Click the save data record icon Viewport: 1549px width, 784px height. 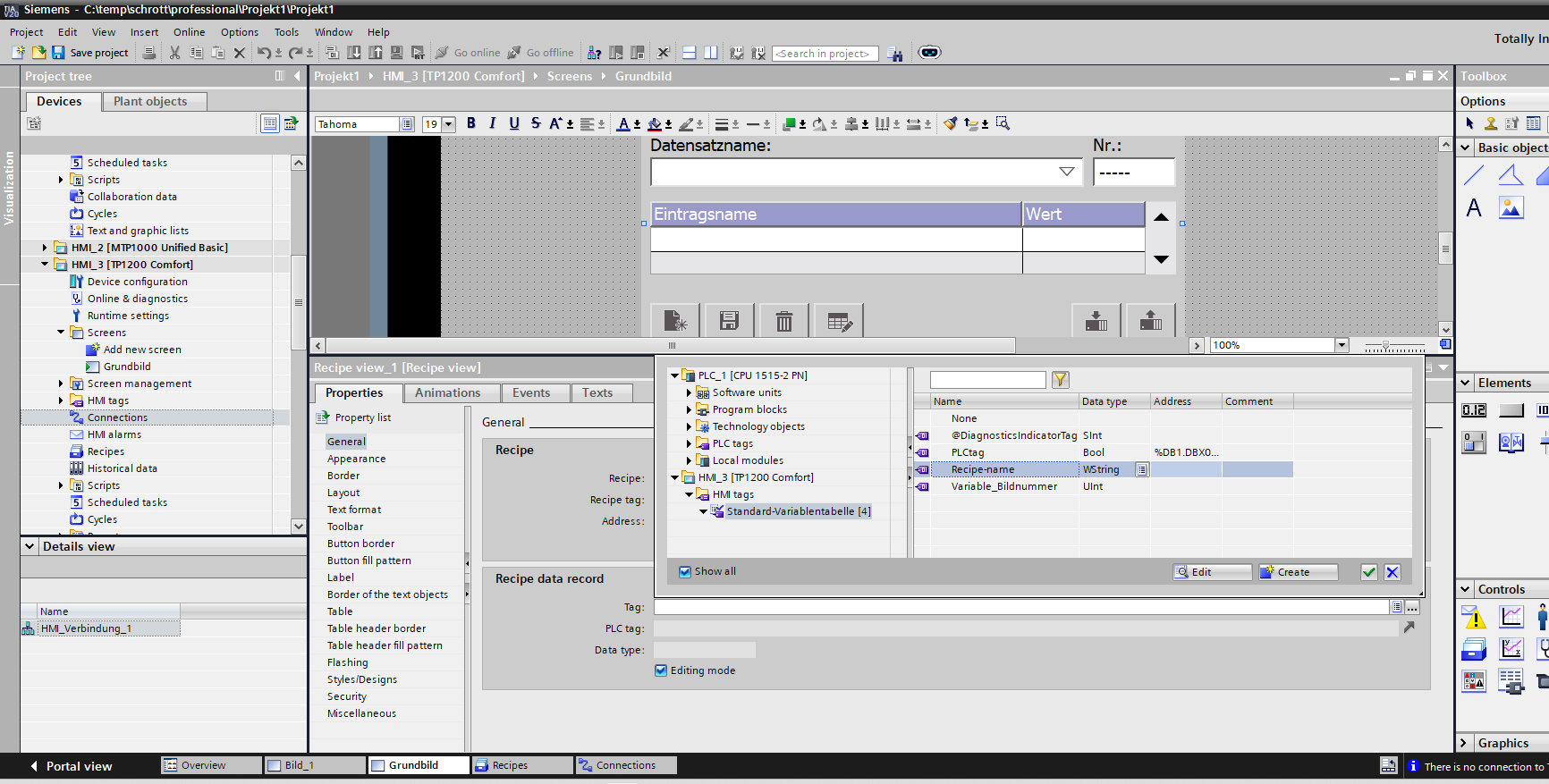pos(729,321)
